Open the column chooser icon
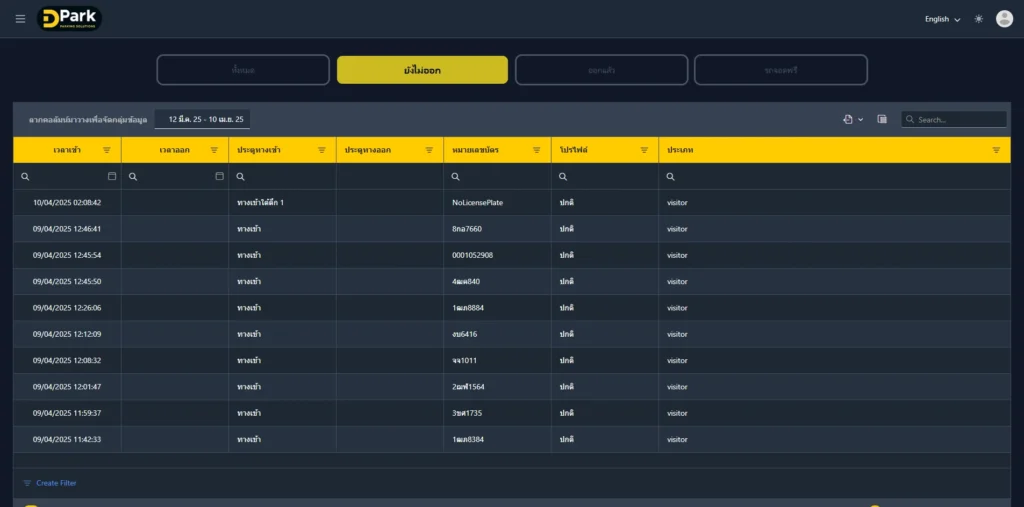This screenshot has width=1024, height=507. tap(882, 119)
